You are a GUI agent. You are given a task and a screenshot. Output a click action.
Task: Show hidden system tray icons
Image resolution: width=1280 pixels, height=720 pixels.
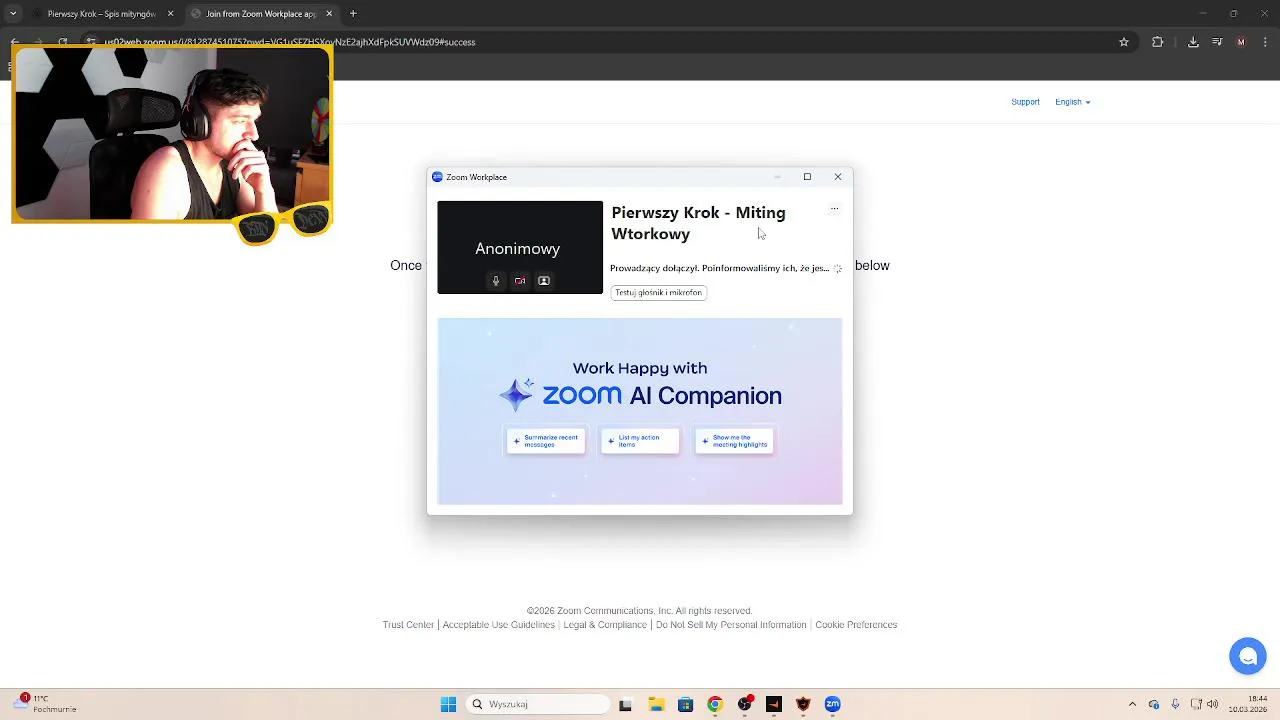click(1132, 704)
